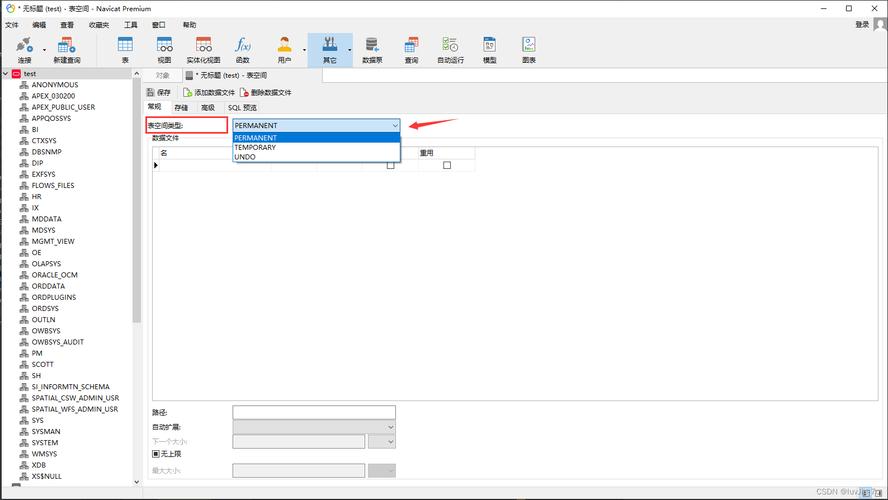Open 自动运行 automation icon
Image resolution: width=888 pixels, height=500 pixels.
(450, 44)
